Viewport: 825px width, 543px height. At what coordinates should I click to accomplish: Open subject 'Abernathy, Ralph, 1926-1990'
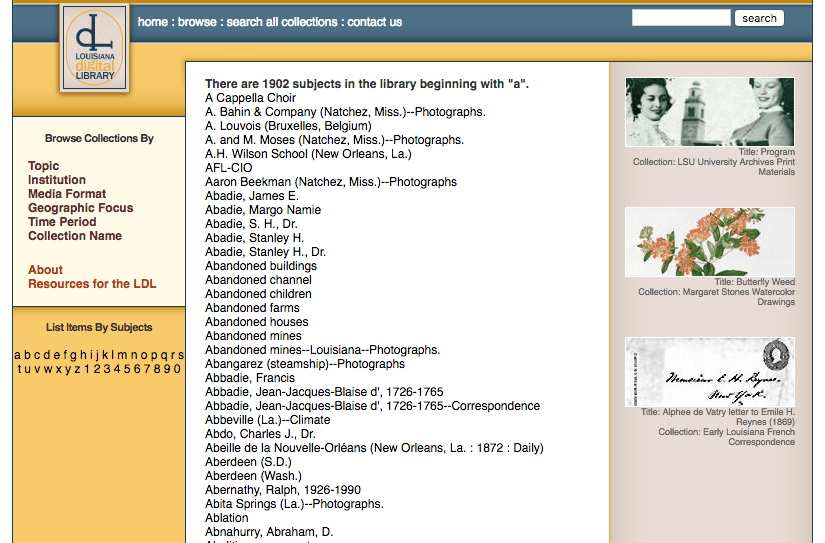(283, 490)
